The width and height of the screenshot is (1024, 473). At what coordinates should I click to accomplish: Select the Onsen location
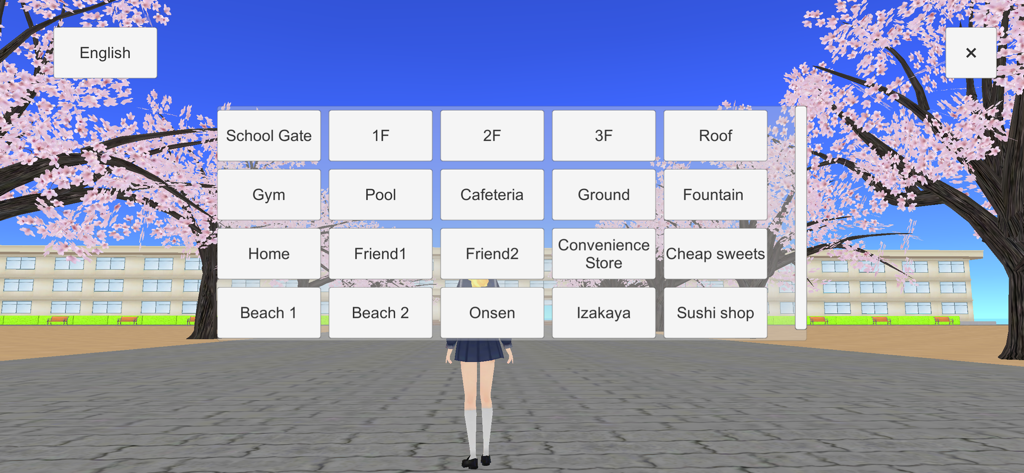[x=492, y=313]
